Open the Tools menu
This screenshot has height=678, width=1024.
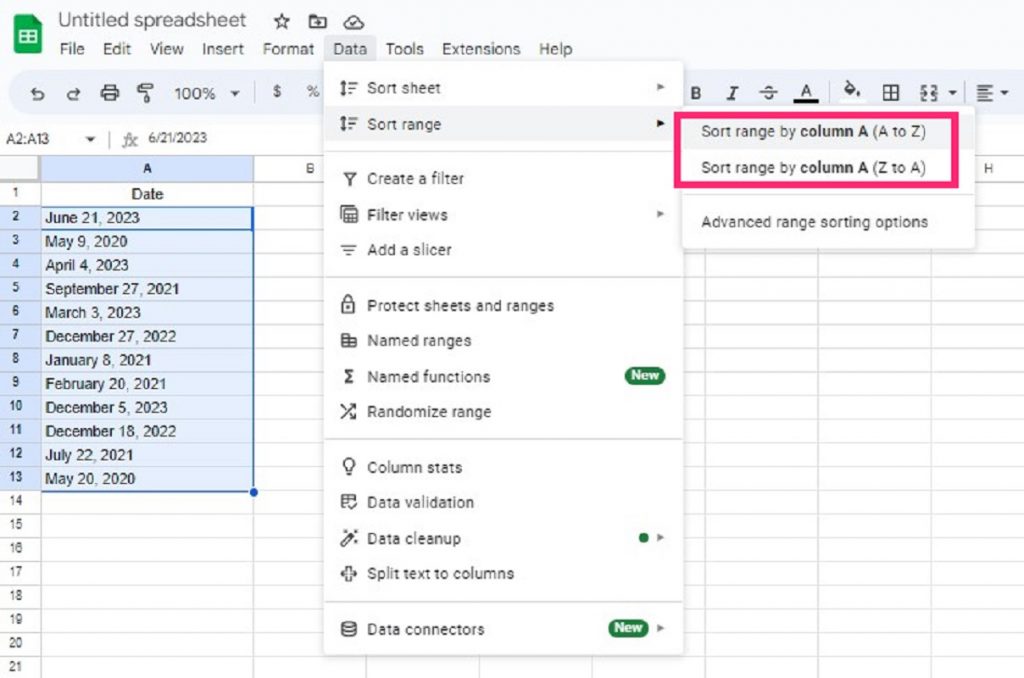coord(404,49)
